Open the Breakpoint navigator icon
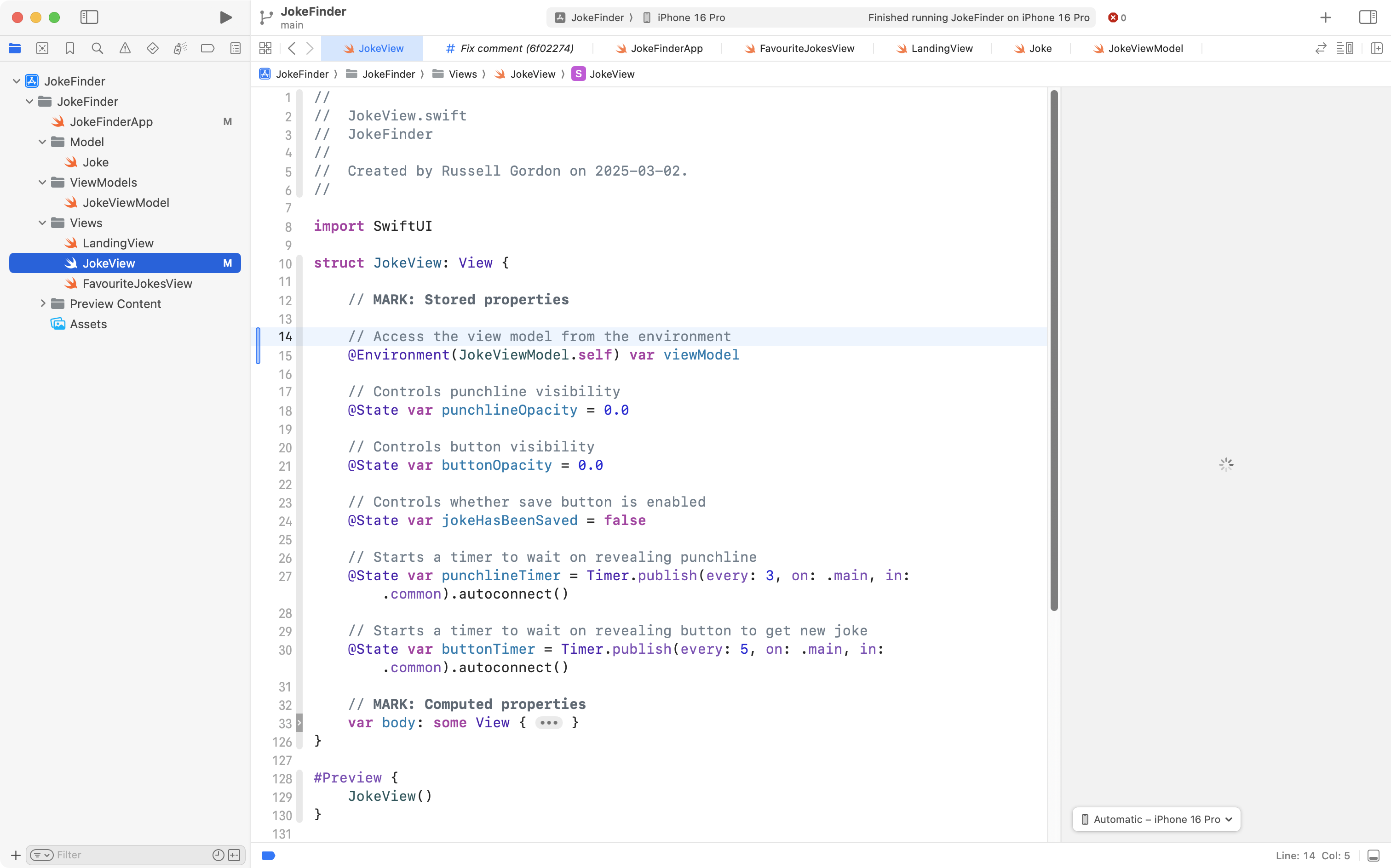The image size is (1391, 868). tap(207, 48)
